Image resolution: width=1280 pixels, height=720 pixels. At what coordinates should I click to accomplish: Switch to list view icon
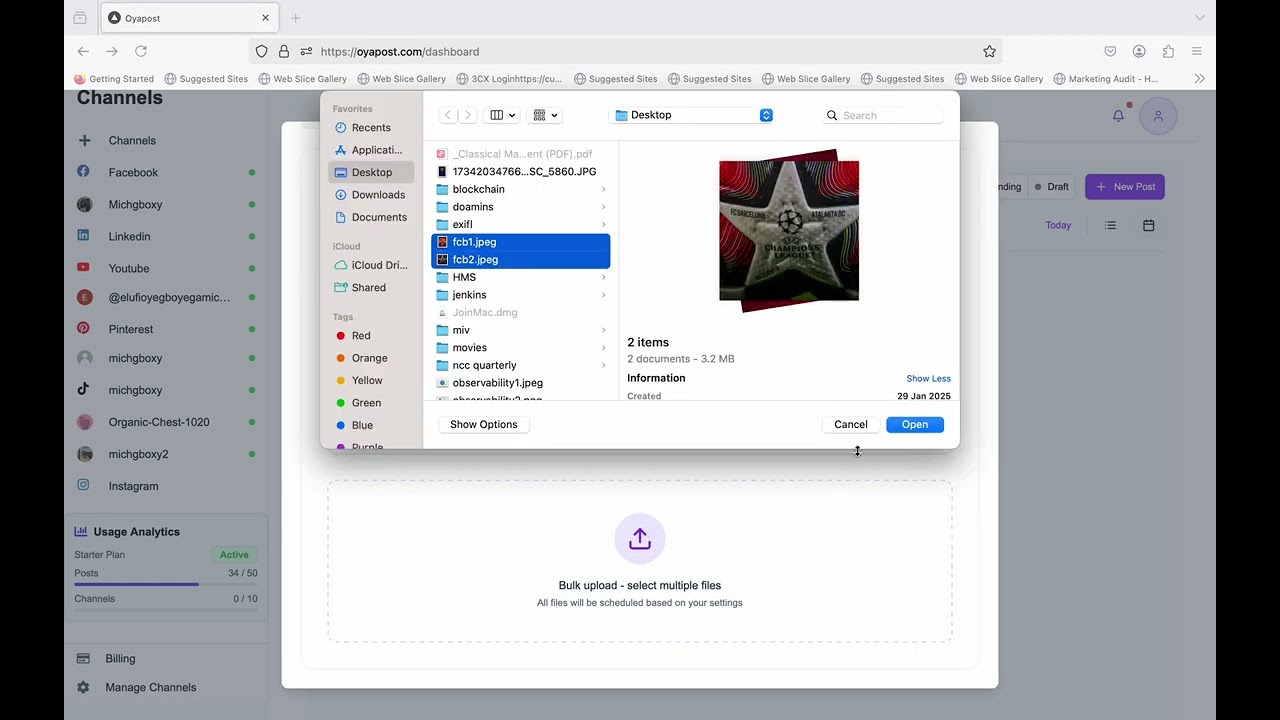pyautogui.click(x=1110, y=226)
